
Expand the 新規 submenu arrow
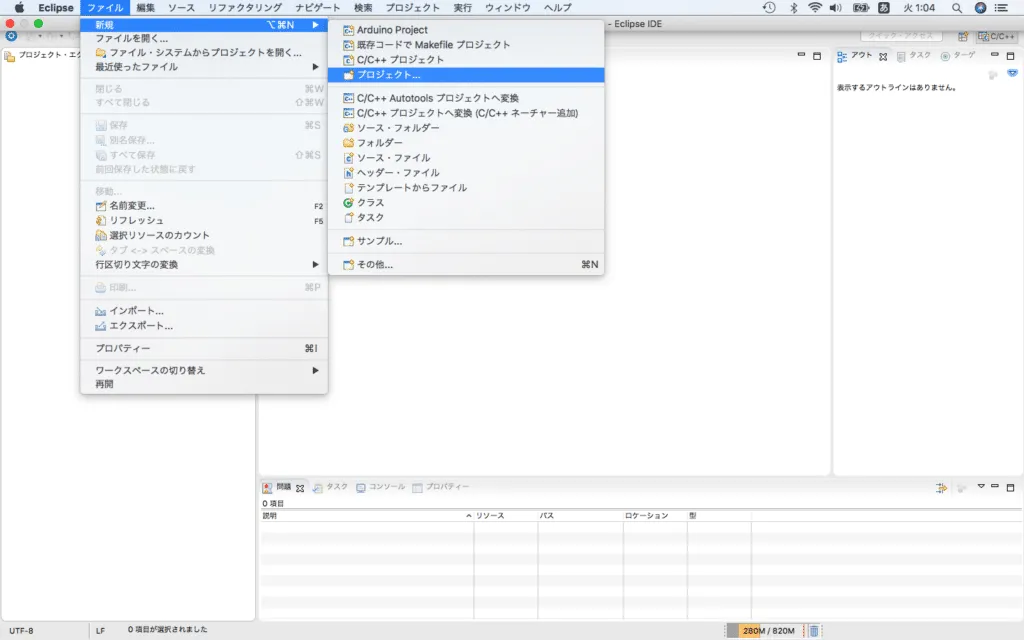pos(315,25)
